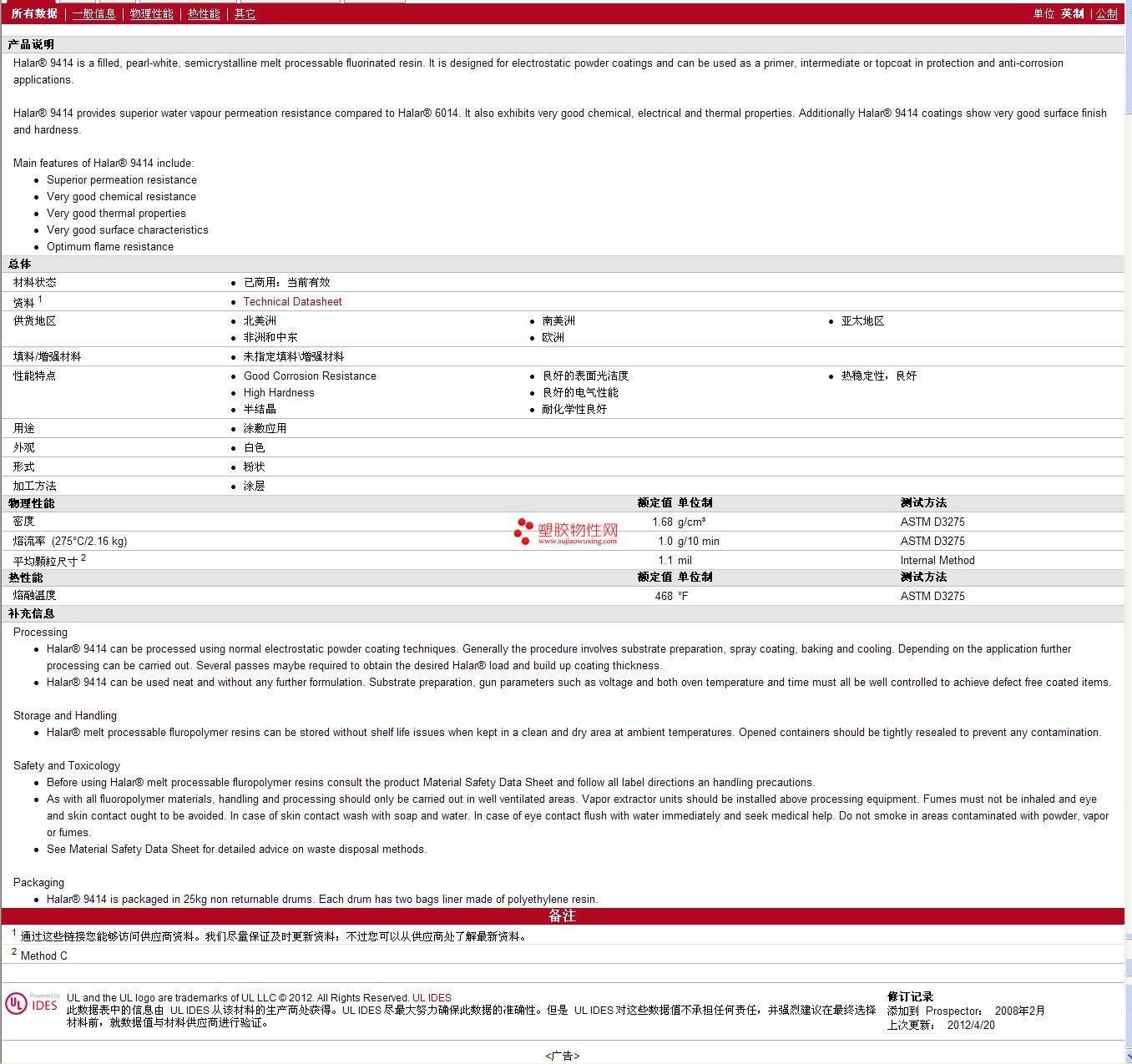
Task: Open the 其它 tab
Action: [245, 13]
